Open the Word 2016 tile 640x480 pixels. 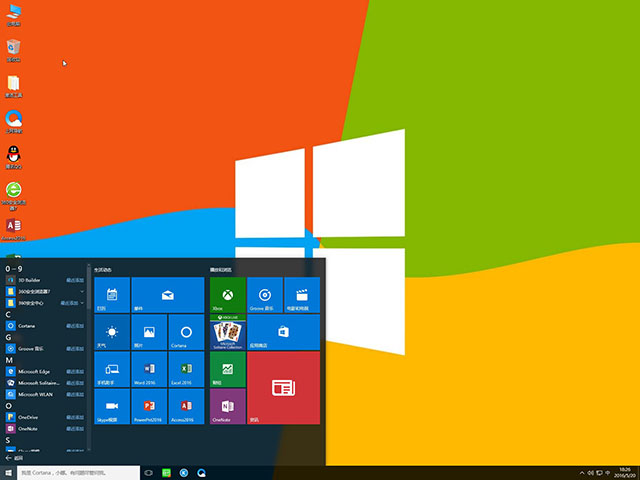pos(149,369)
